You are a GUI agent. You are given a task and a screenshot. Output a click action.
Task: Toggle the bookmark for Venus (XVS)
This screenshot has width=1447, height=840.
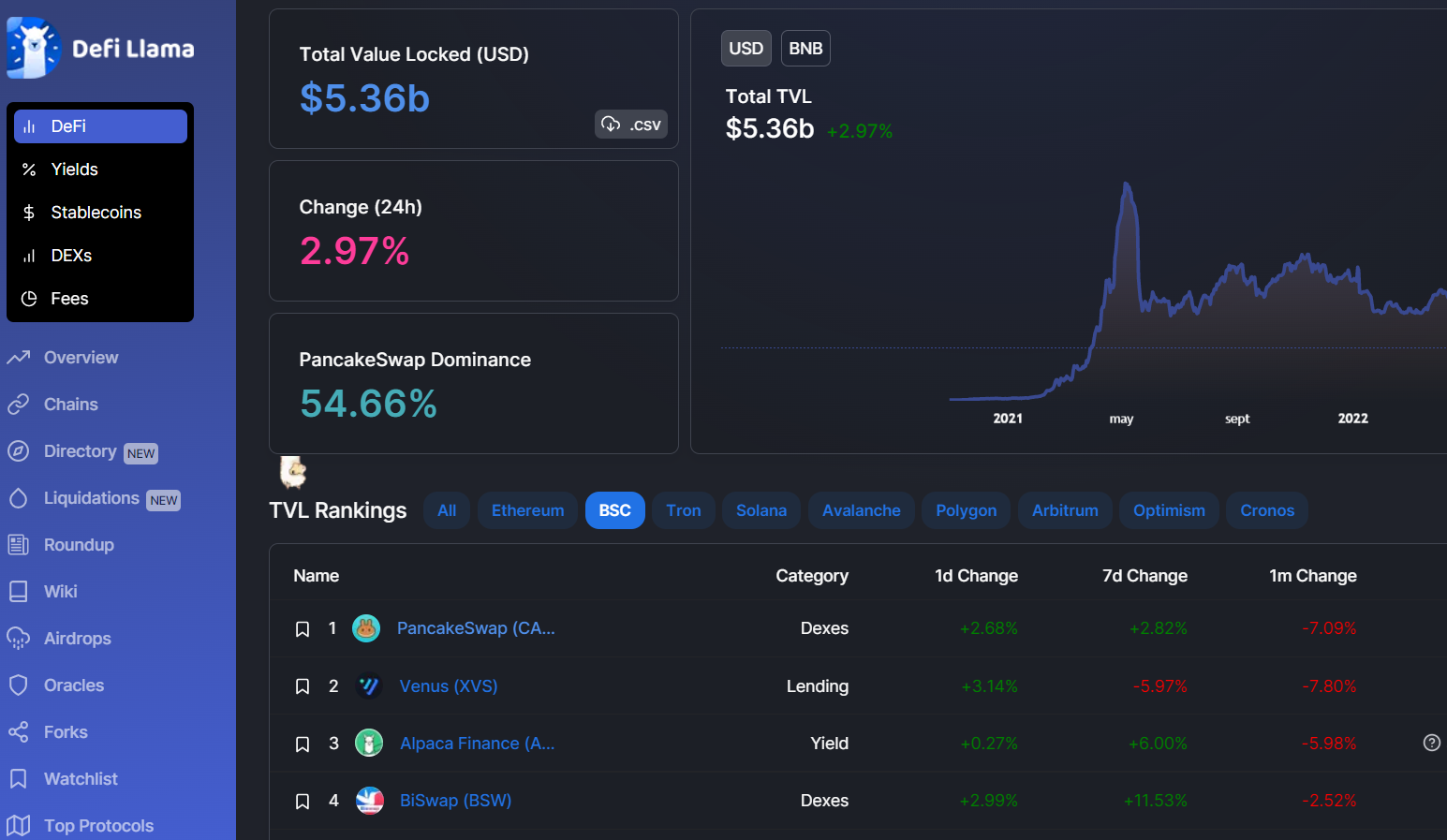303,686
